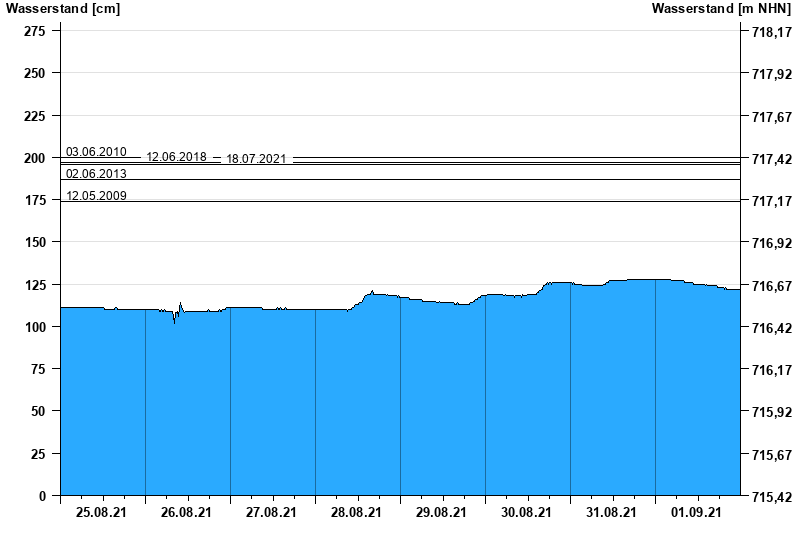800x550 pixels.
Task: Click the 25.08.21 date label
Action: point(102,513)
